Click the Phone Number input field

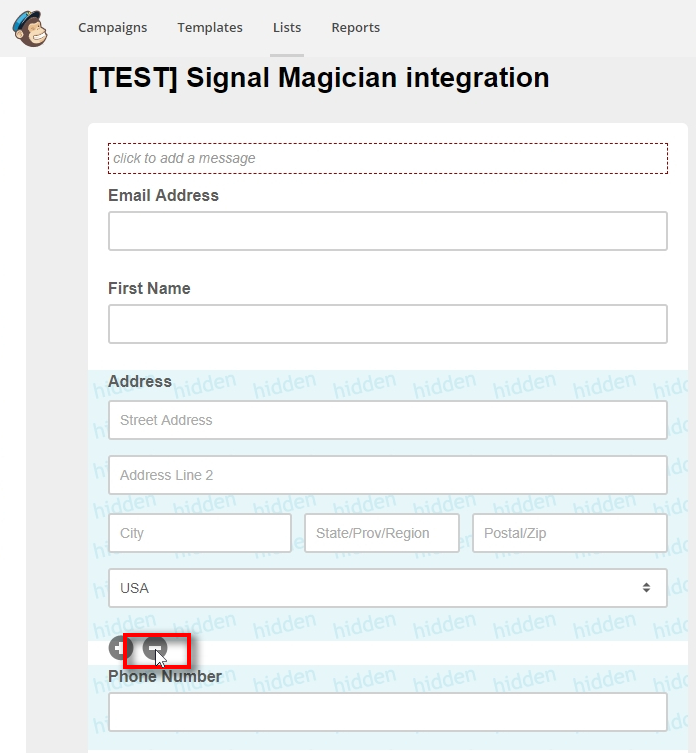(x=387, y=712)
